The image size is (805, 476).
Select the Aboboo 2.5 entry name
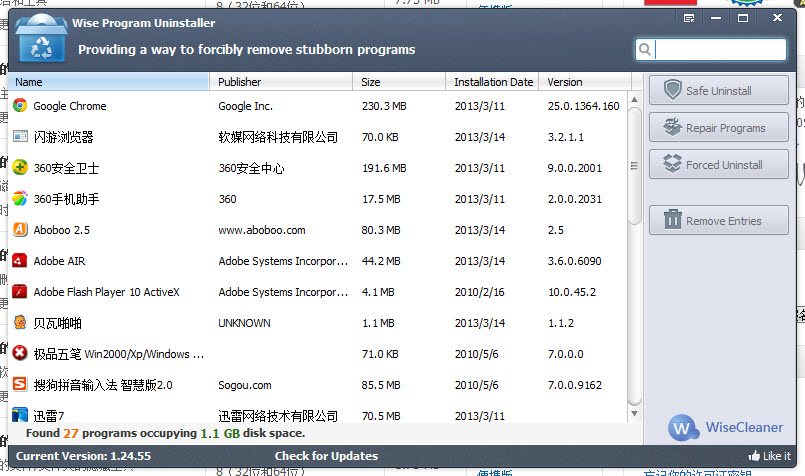click(62, 230)
